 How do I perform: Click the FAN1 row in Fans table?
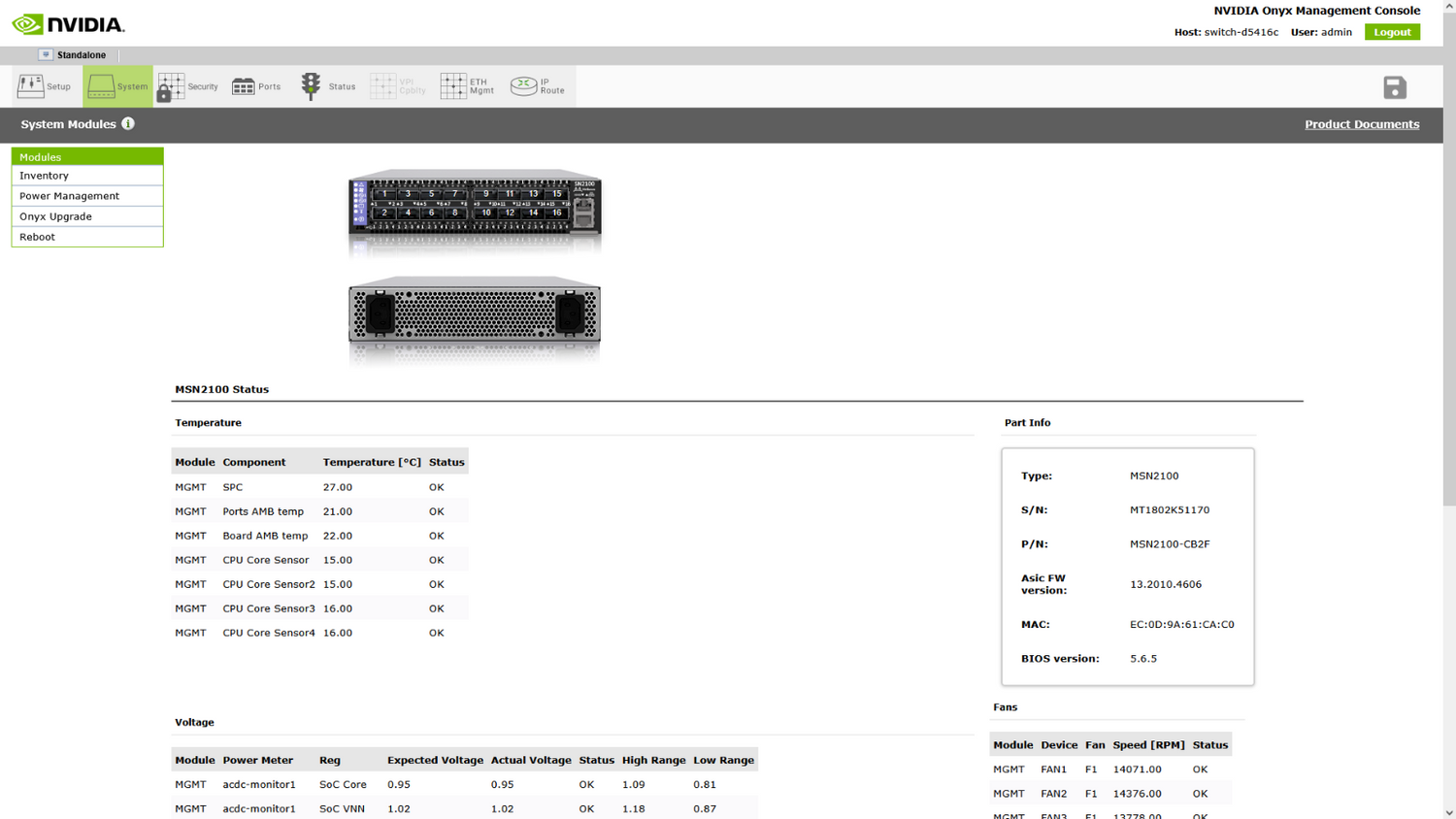pos(1110,770)
